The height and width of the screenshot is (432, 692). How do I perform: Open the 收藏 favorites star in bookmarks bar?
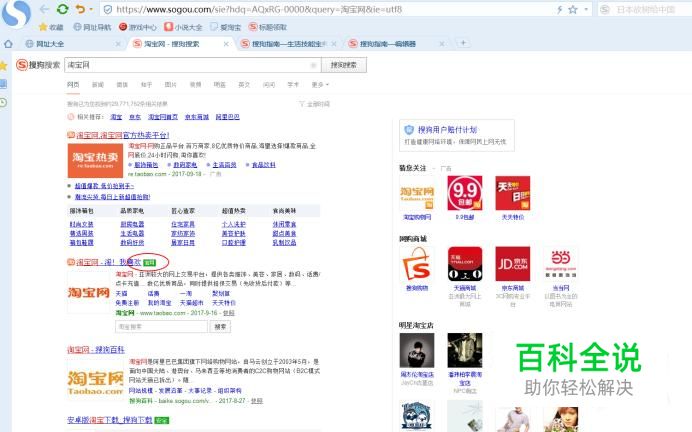coord(51,27)
